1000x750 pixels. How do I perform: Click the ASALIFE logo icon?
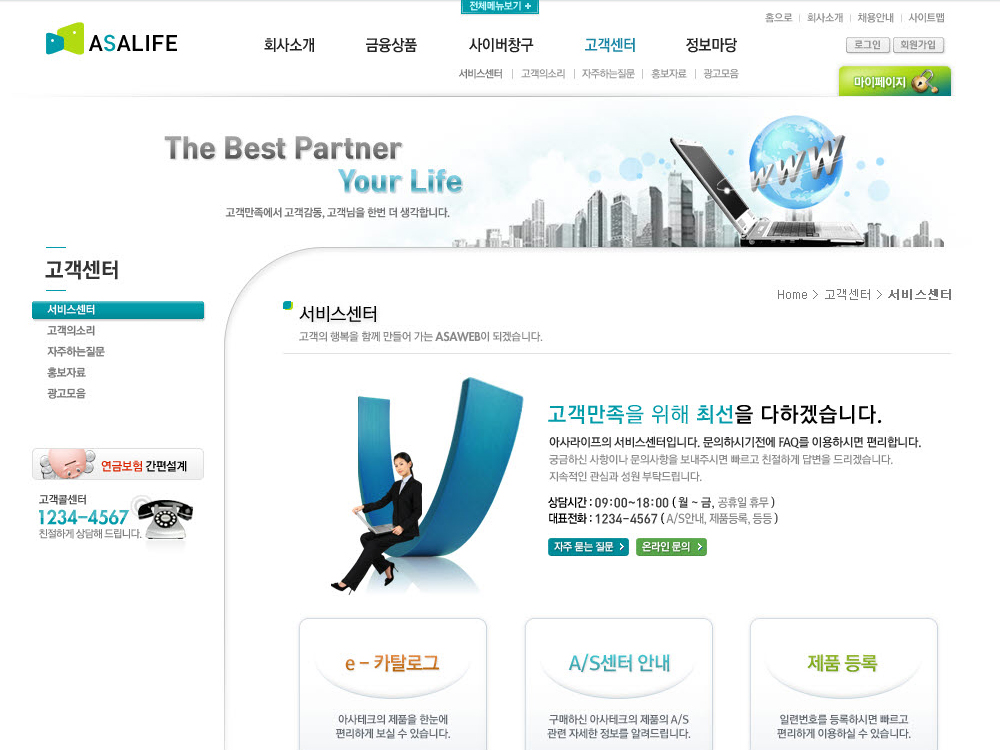(65, 39)
